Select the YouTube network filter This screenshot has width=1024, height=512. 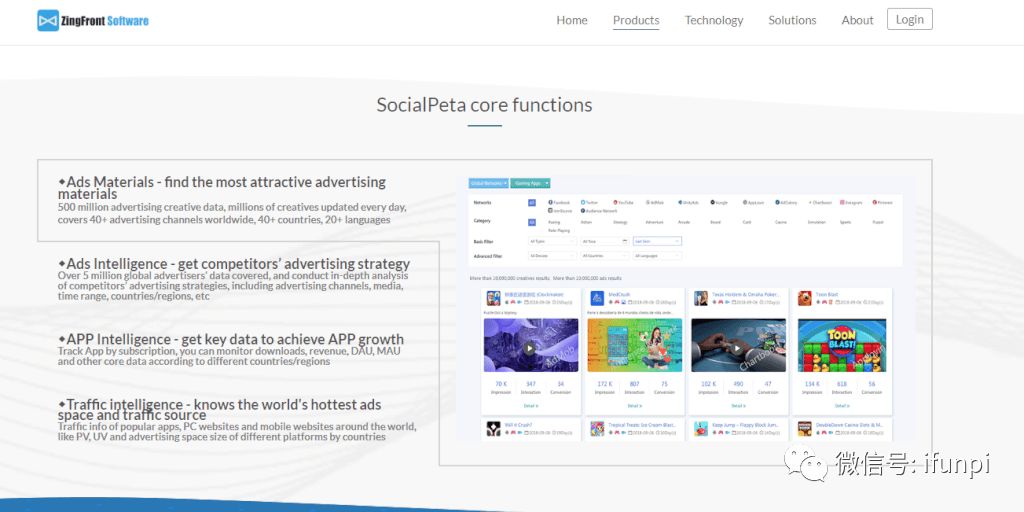[x=624, y=202]
